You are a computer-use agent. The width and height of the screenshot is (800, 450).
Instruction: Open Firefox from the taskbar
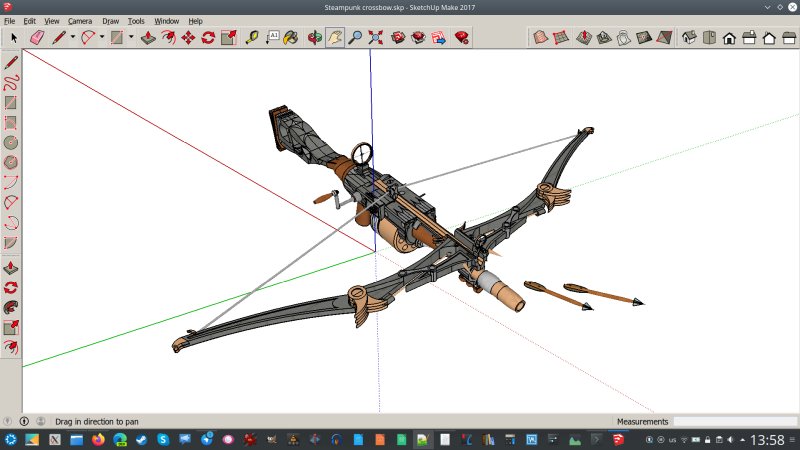[x=98, y=439]
